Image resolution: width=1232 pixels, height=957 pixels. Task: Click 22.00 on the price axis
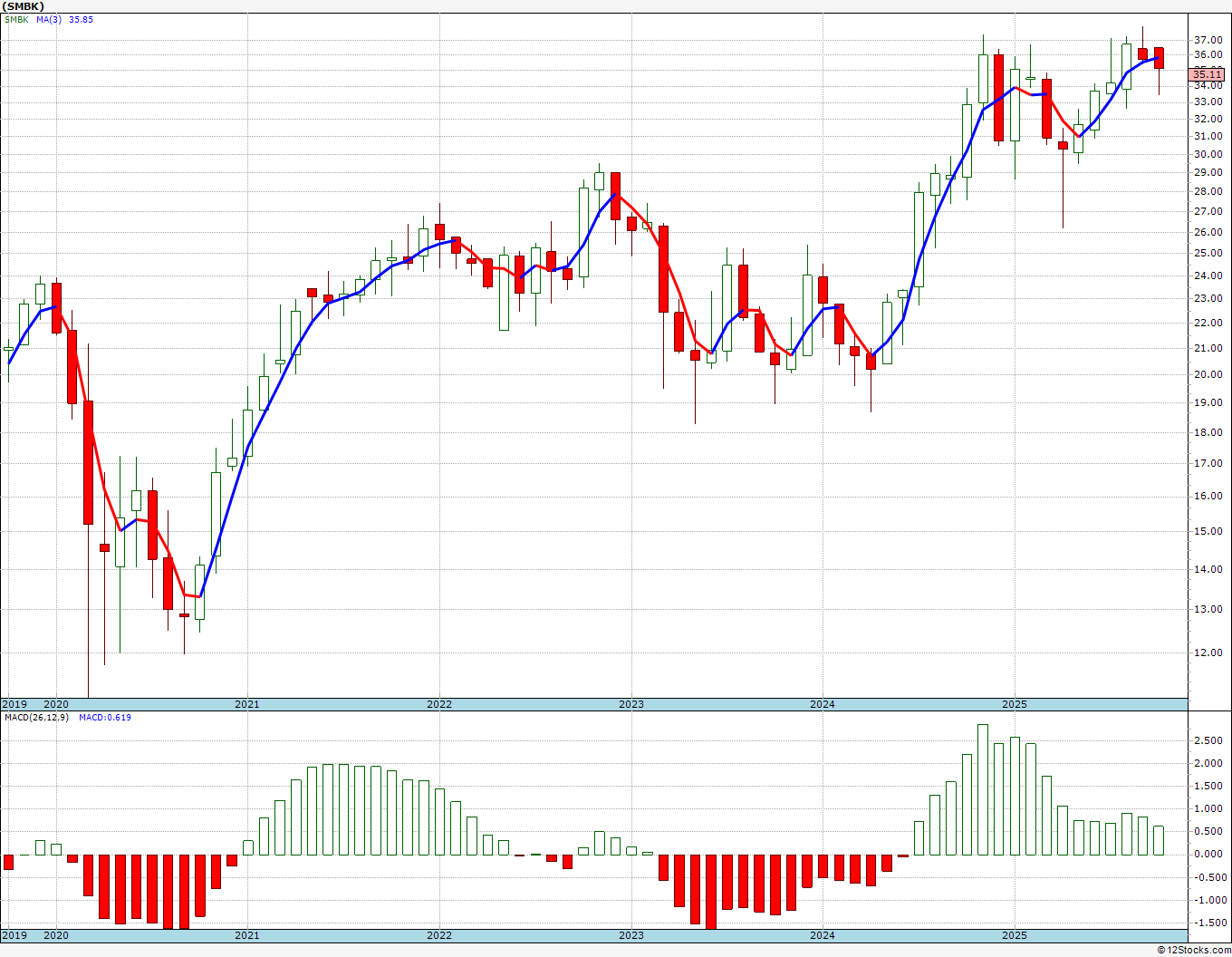[1208, 323]
